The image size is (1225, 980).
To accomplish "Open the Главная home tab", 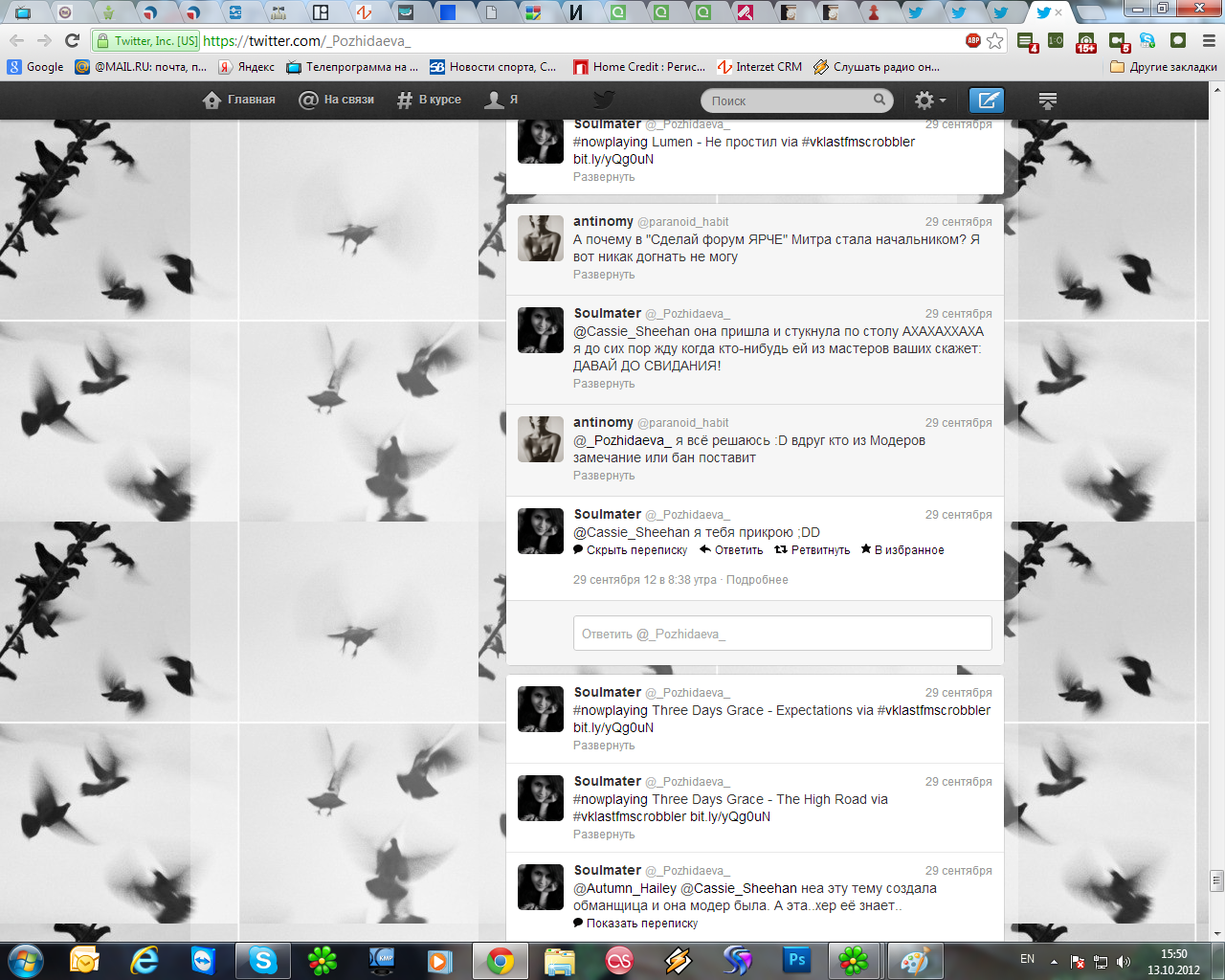I will [239, 100].
